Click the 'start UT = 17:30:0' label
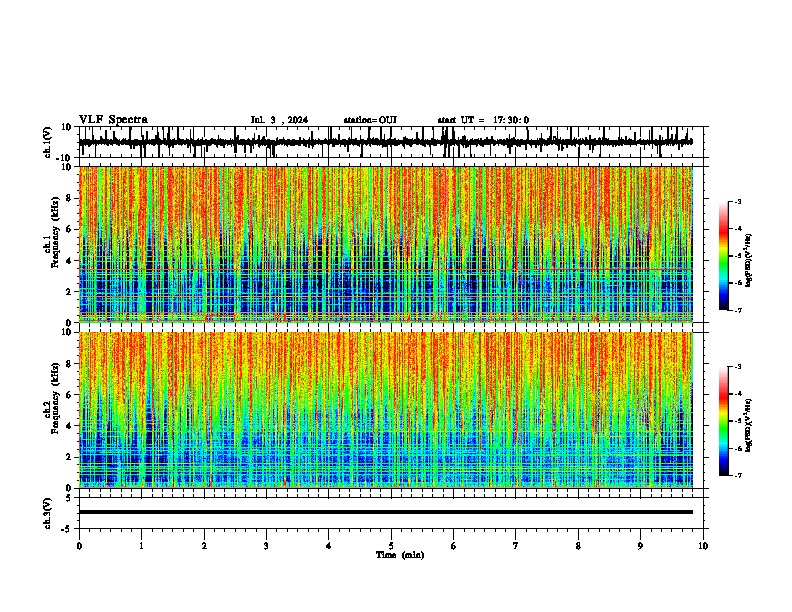Screen dimensions: 792x612 point(483,120)
